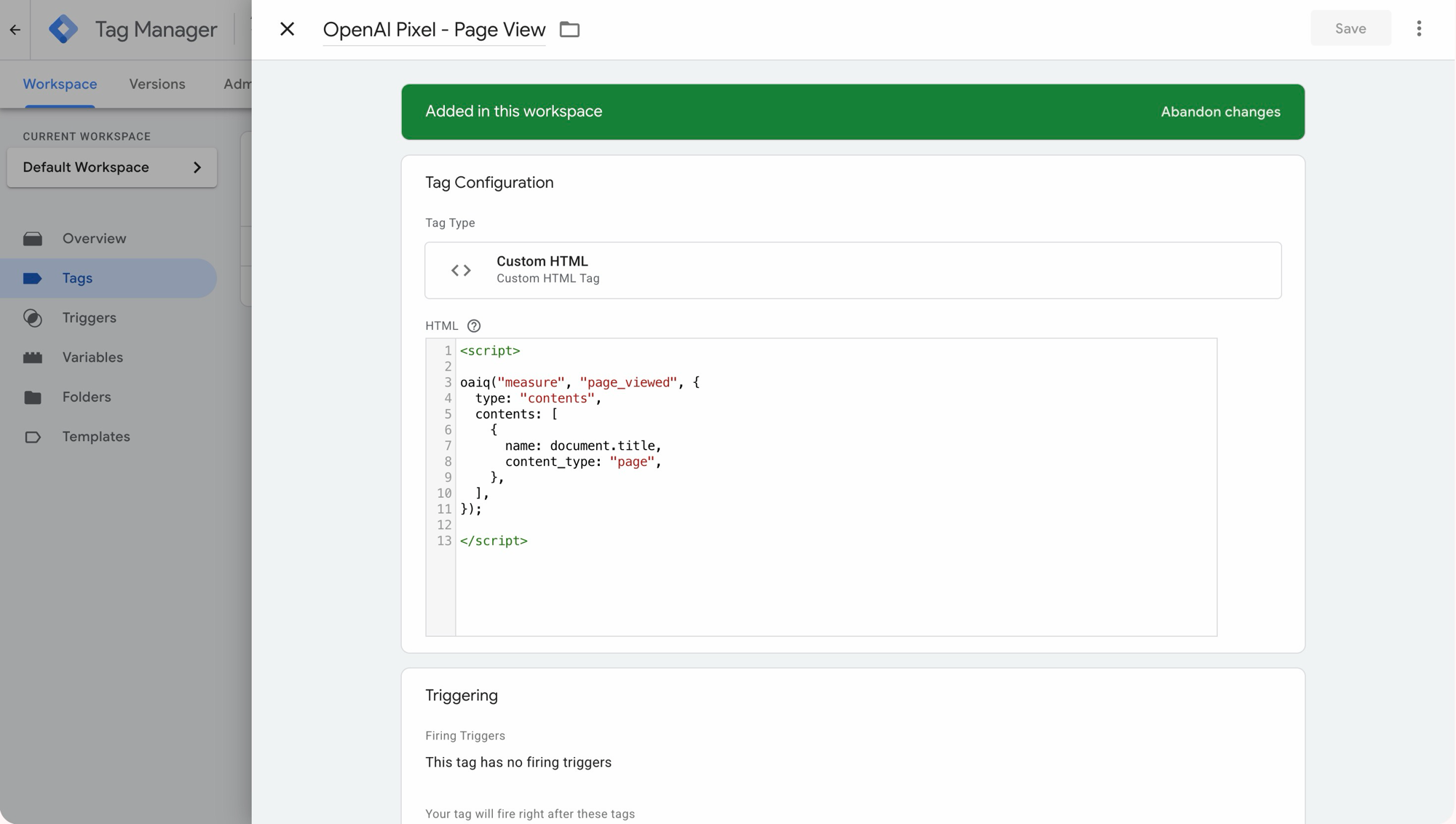Click the Triggers sidebar icon
The height and width of the screenshot is (824, 1456).
[x=33, y=318]
